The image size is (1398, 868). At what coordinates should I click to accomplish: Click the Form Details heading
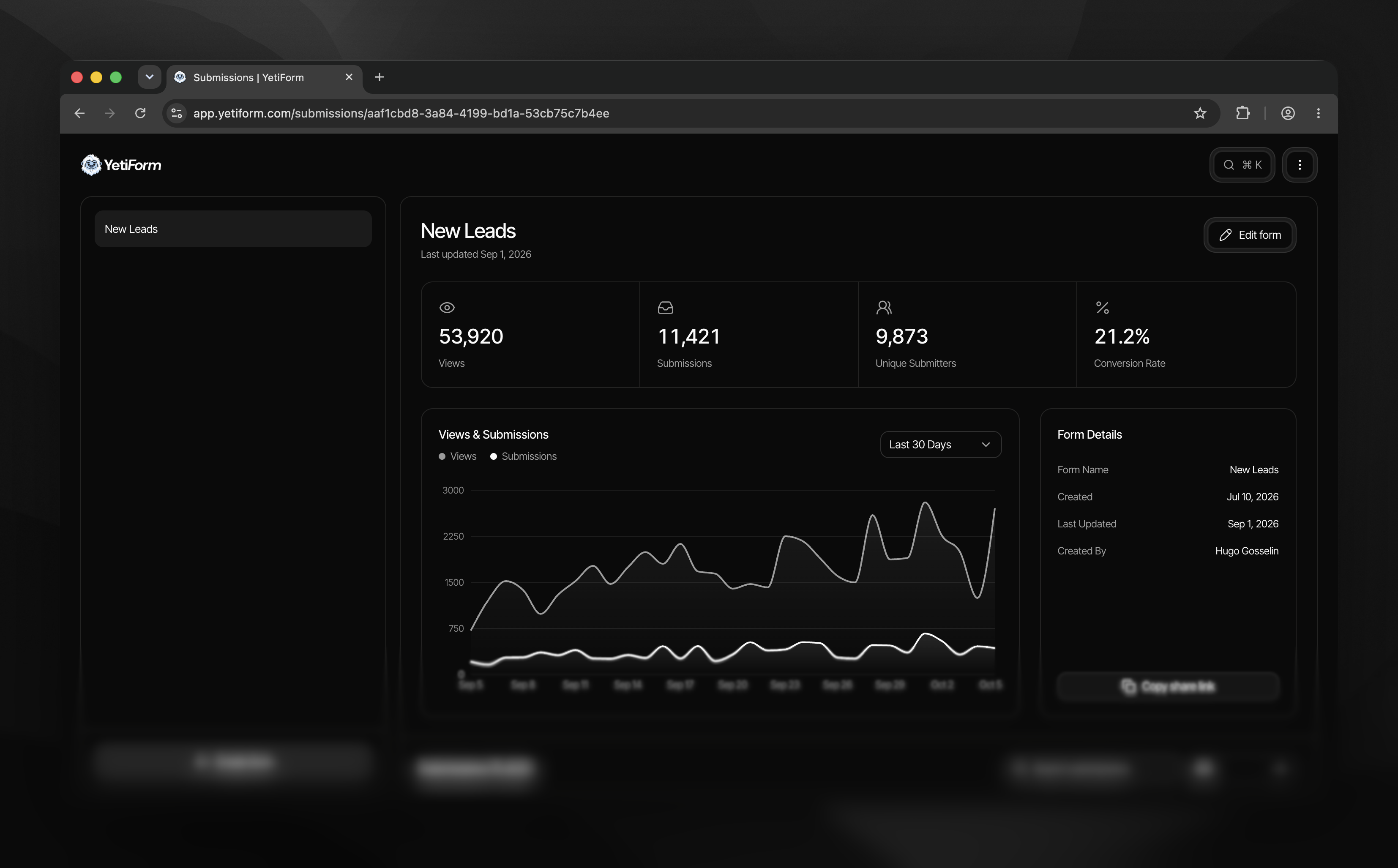(x=1089, y=434)
